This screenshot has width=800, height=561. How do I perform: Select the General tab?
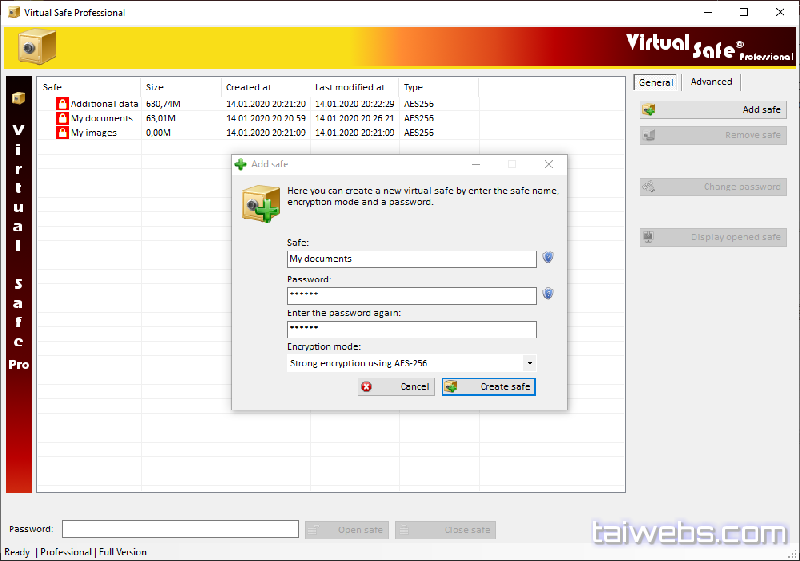[656, 83]
